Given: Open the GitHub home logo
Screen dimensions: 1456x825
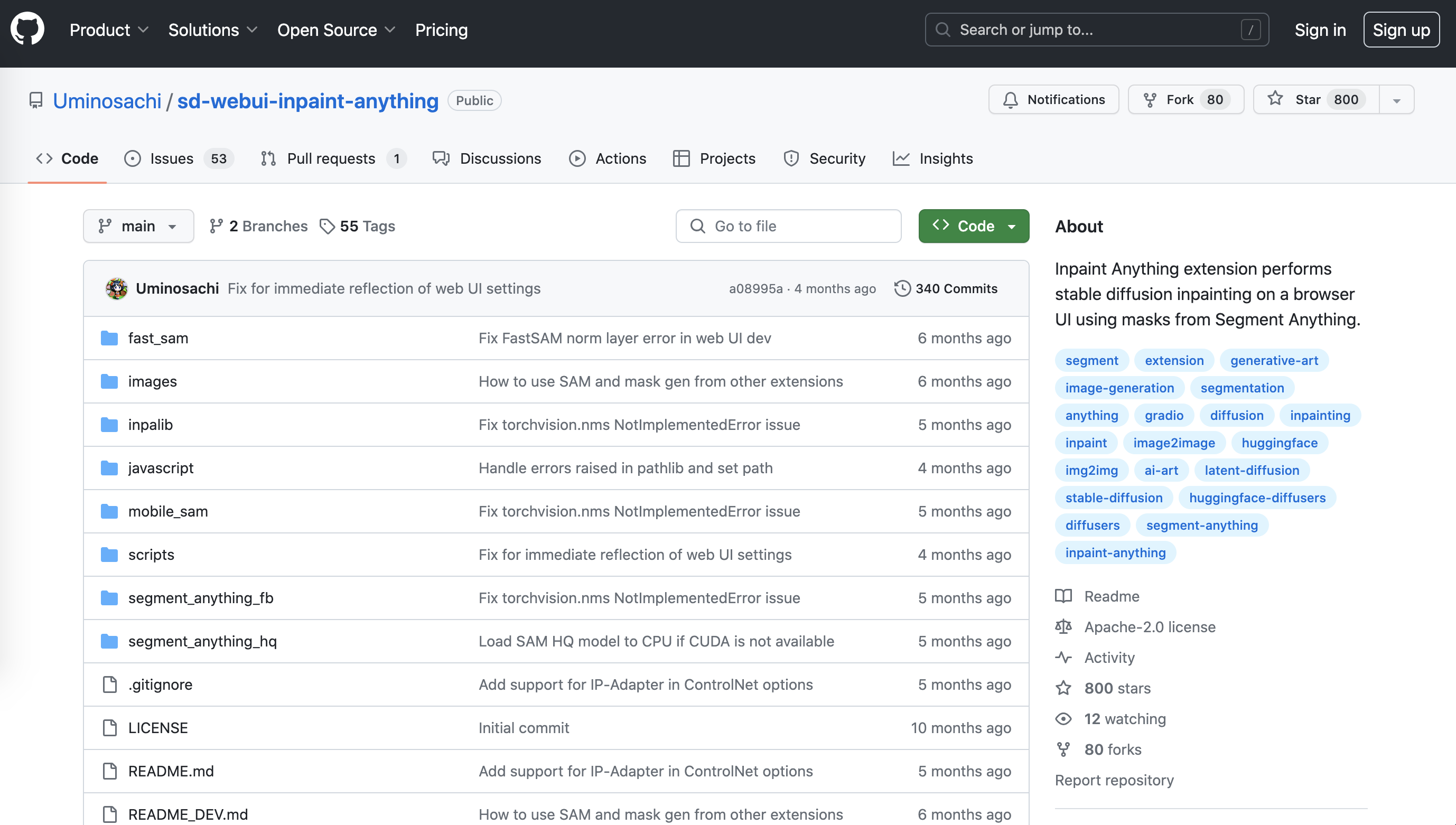Looking at the screenshot, I should [27, 29].
